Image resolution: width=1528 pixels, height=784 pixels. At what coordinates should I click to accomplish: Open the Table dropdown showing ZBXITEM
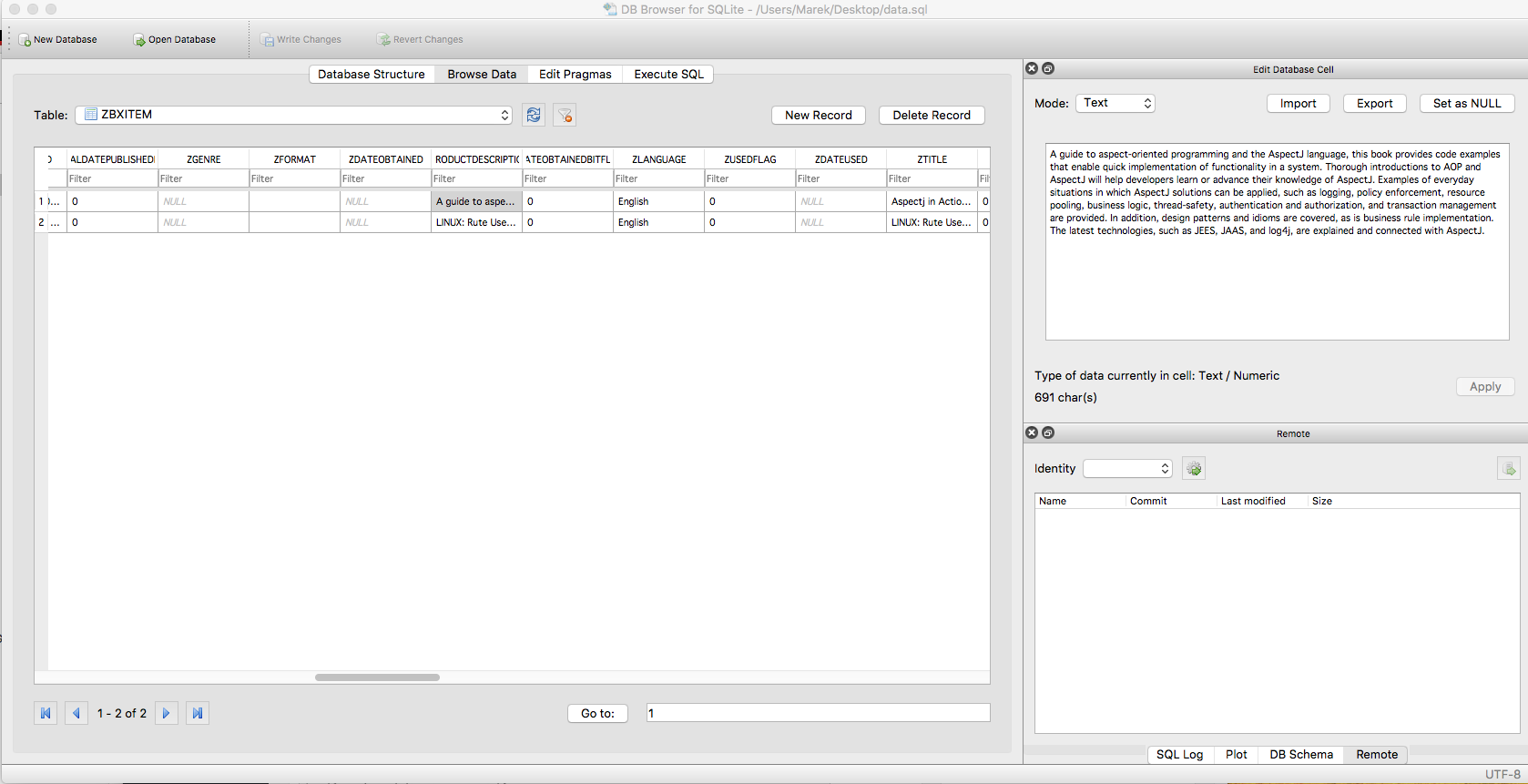coord(293,115)
